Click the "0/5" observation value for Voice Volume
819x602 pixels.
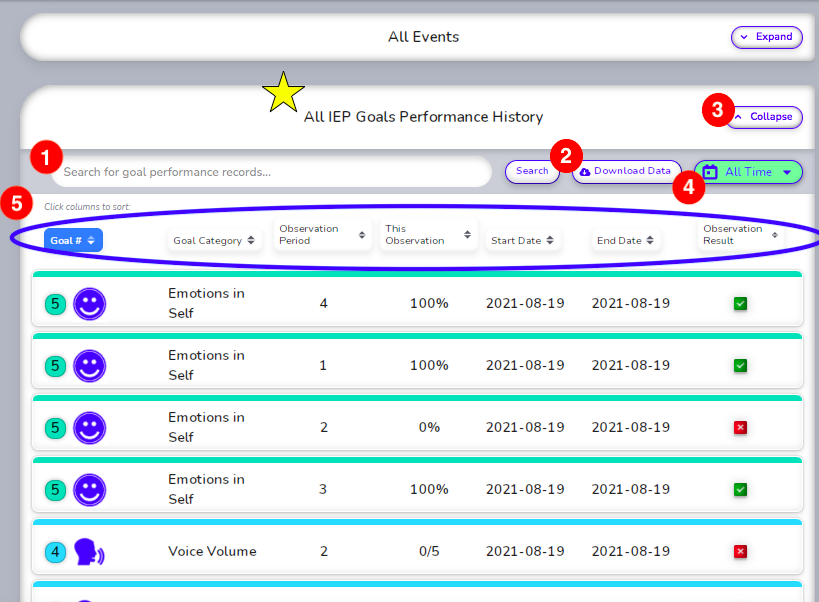pos(429,551)
